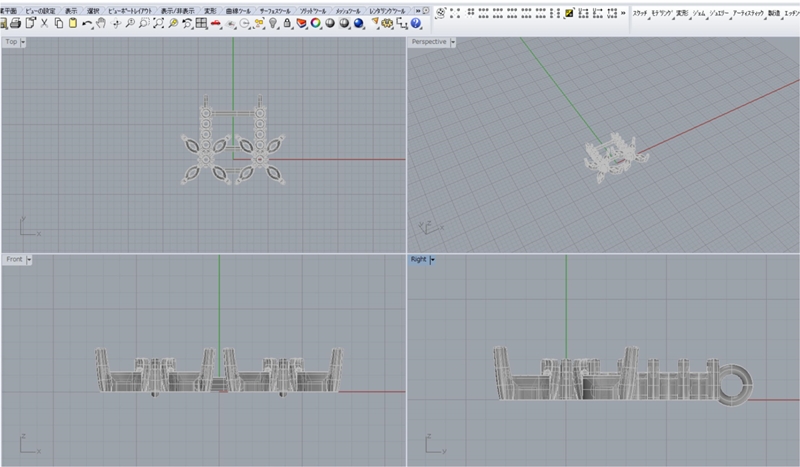Click the Zoom extents icon

click(x=159, y=23)
